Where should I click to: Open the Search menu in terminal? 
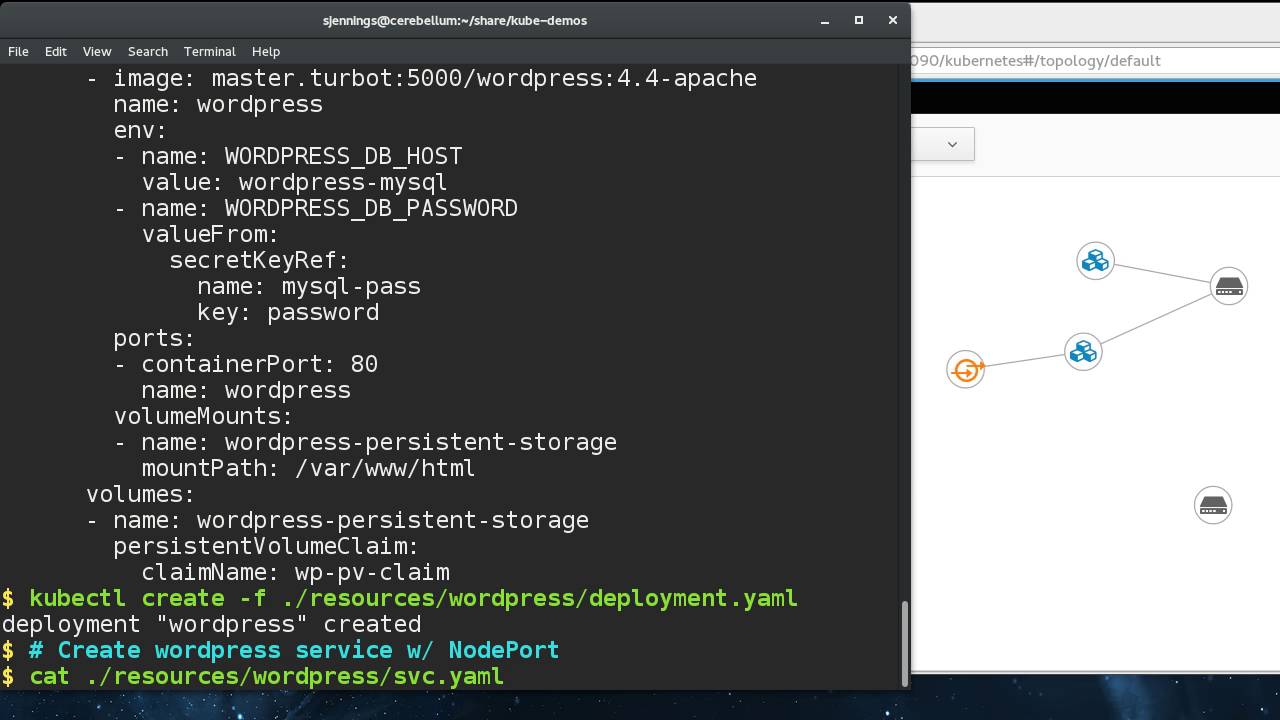[147, 51]
